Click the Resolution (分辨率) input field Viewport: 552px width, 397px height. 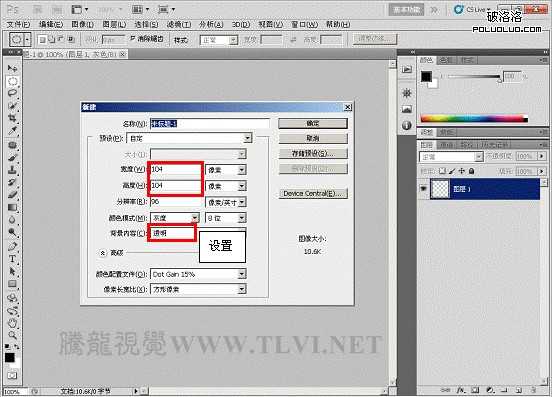click(176, 202)
